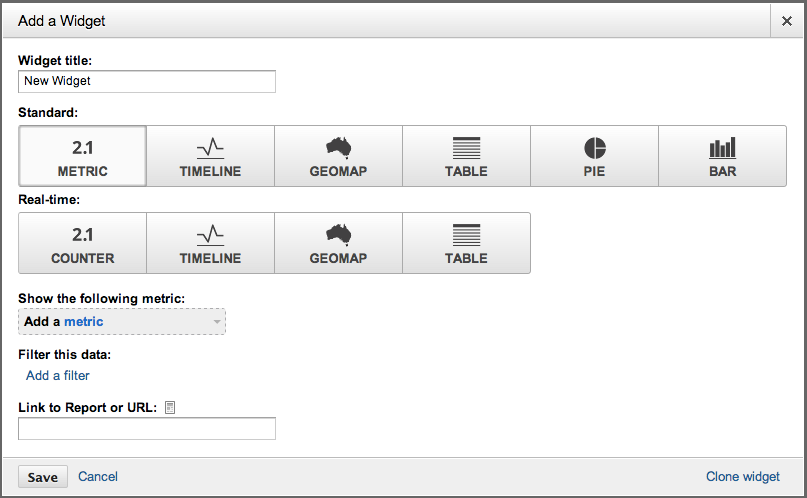Select the Real-time Counter widget type
The height and width of the screenshot is (498, 807).
[82, 243]
